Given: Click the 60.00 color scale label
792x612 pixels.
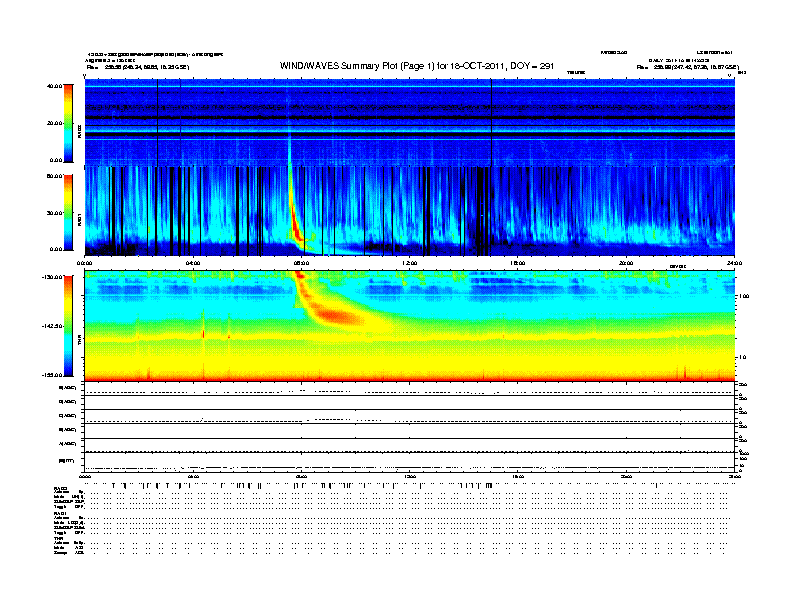Looking at the screenshot, I should click(54, 176).
